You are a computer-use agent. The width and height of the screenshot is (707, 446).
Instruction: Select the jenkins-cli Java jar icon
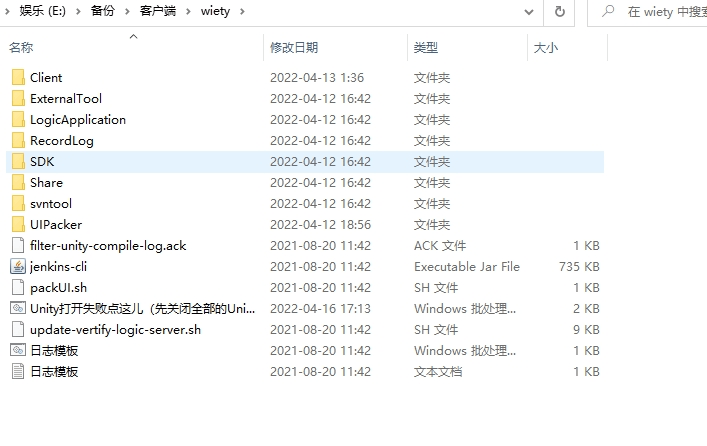pyautogui.click(x=18, y=267)
